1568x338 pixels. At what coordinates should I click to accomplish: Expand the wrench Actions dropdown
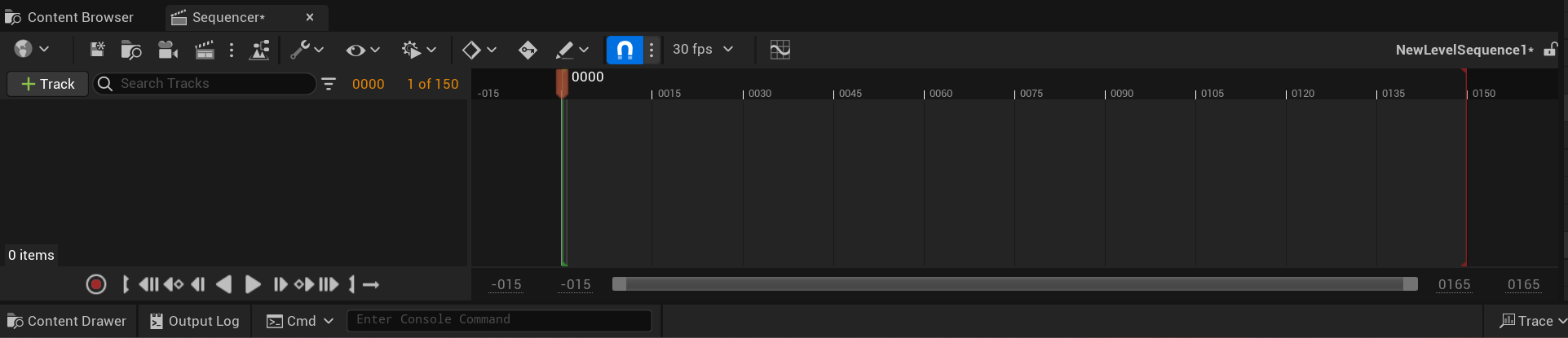tap(307, 50)
